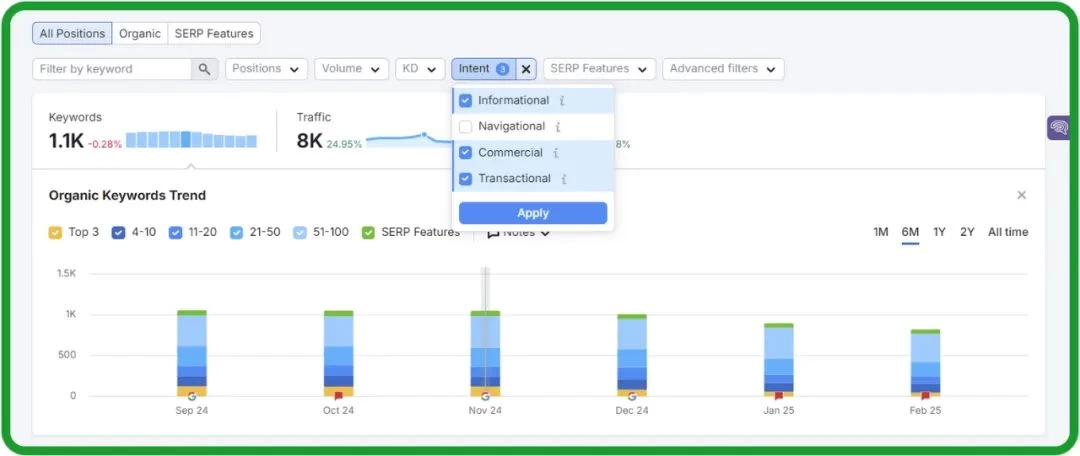Click the Google icon under Nov 24
The image size is (1080, 456).
tap(485, 396)
